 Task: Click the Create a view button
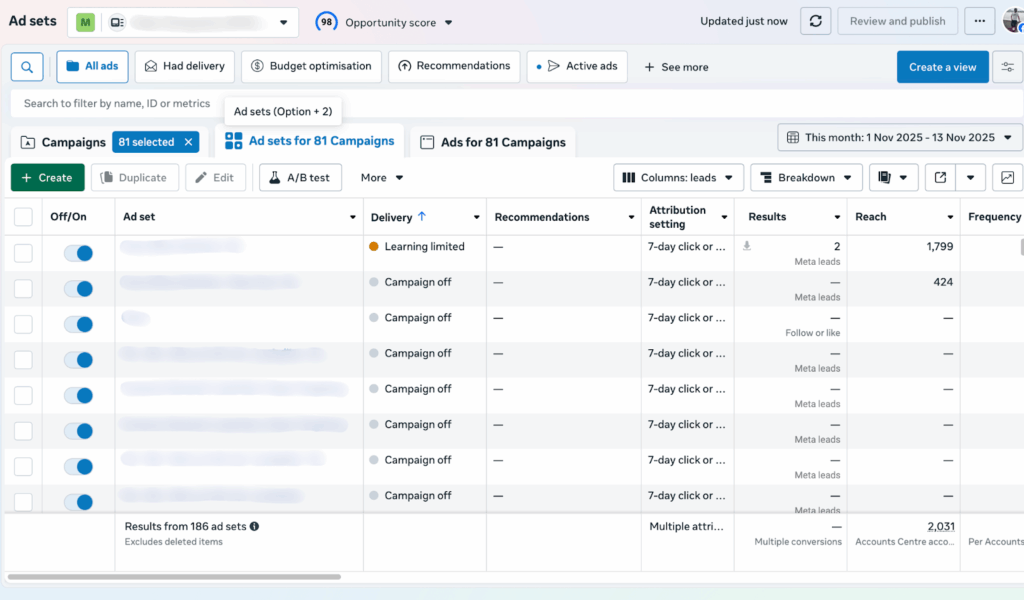(x=942, y=67)
